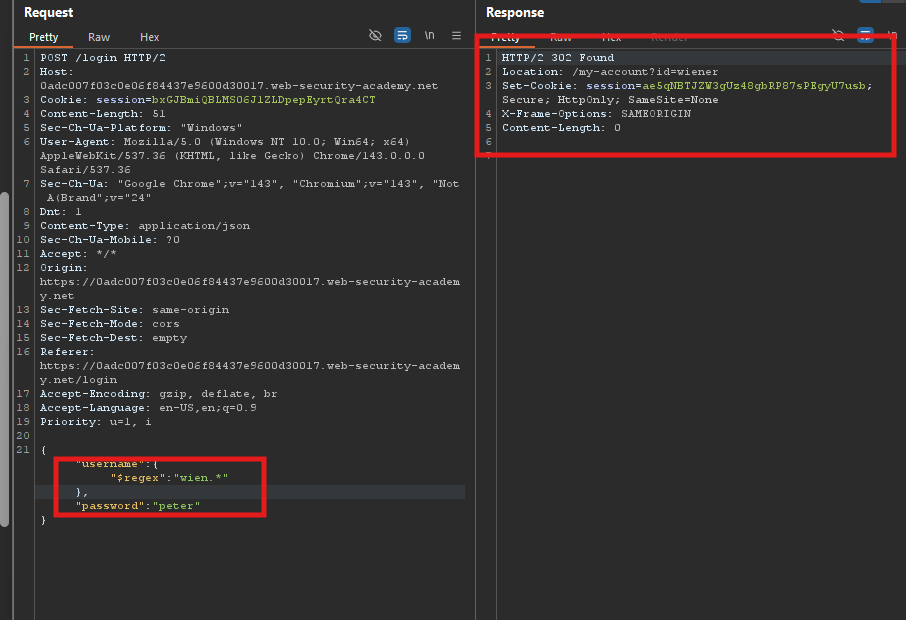Screen dimensions: 906x620
Task: Click the 'Sec-Ch-Ua: "Google Chrome"' header line
Action: click(250, 184)
